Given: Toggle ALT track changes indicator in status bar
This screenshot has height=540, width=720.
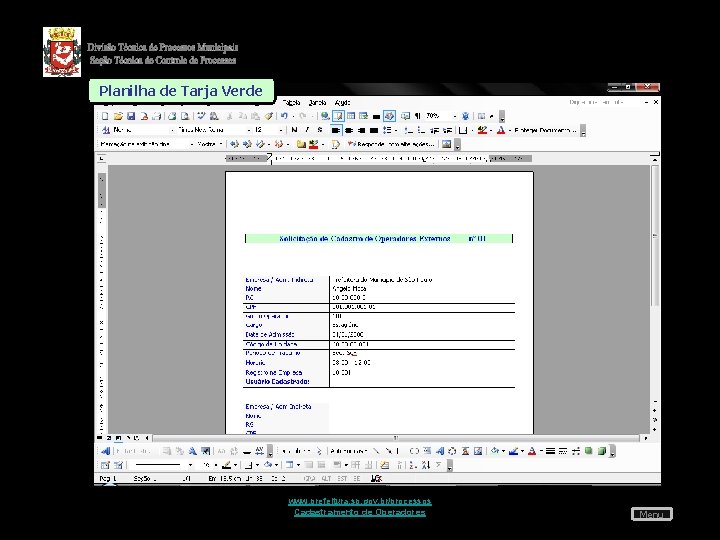Looking at the screenshot, I should (326, 478).
